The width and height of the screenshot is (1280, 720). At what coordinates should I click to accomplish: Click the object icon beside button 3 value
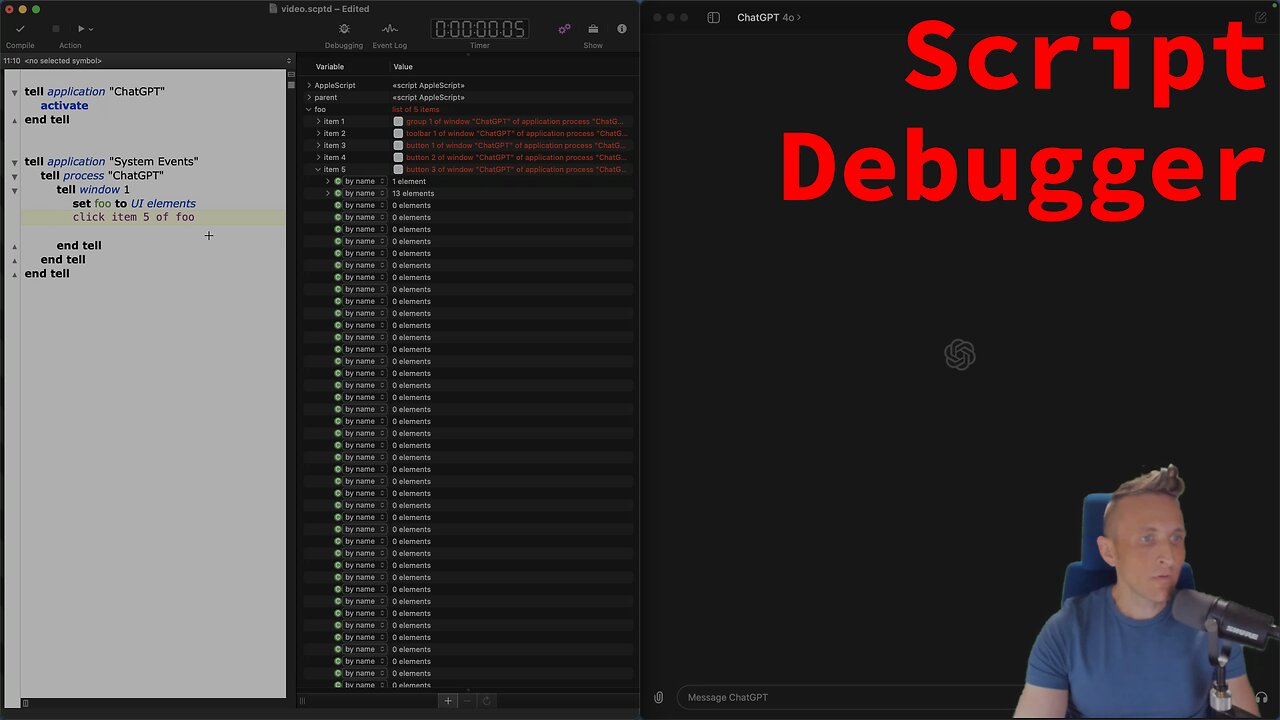(x=398, y=169)
